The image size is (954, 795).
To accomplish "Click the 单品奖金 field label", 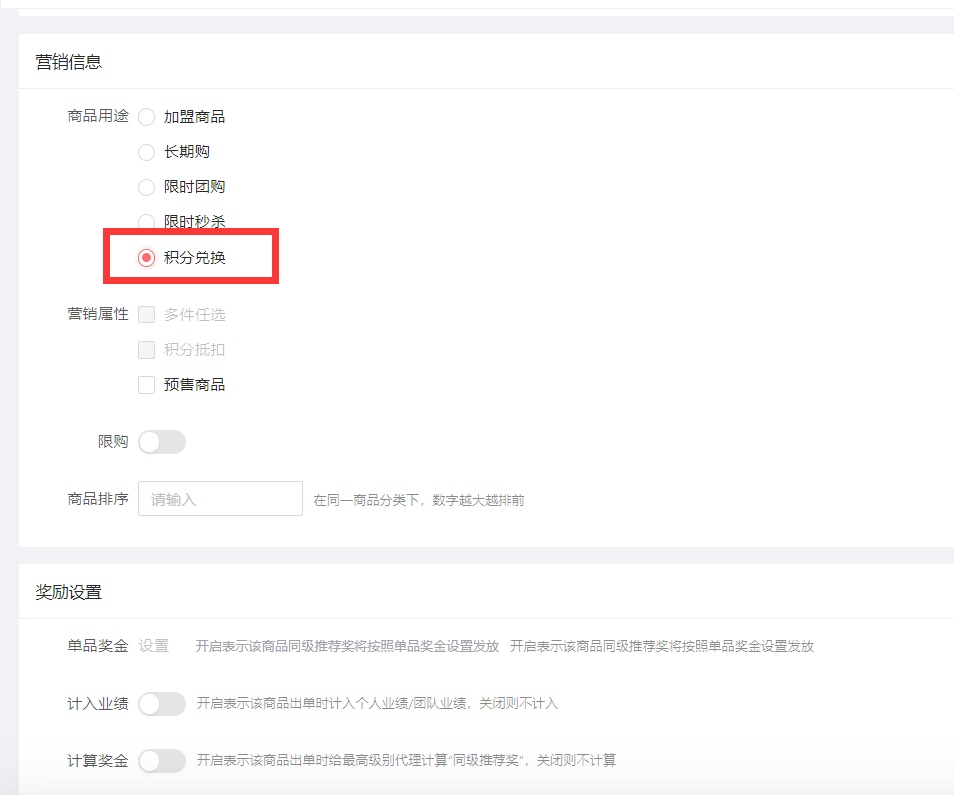I will [98, 646].
